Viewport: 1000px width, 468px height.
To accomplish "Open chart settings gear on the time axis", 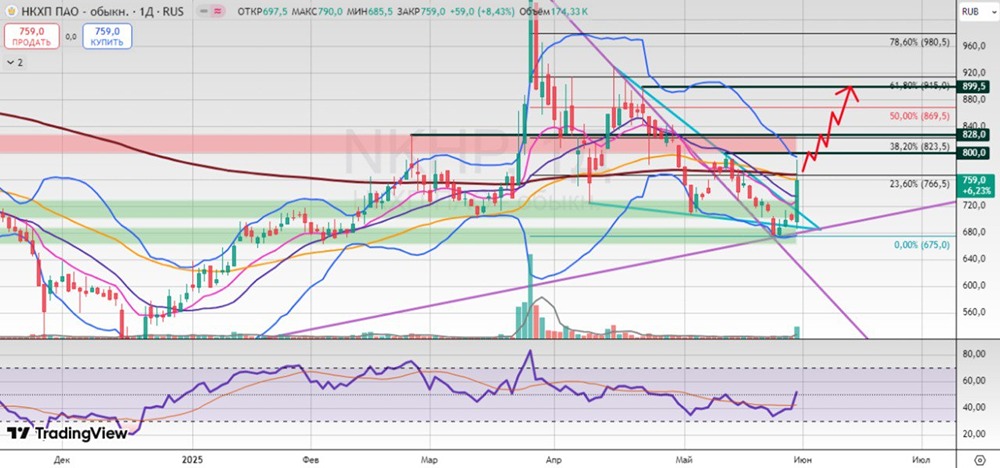I will click(980, 460).
